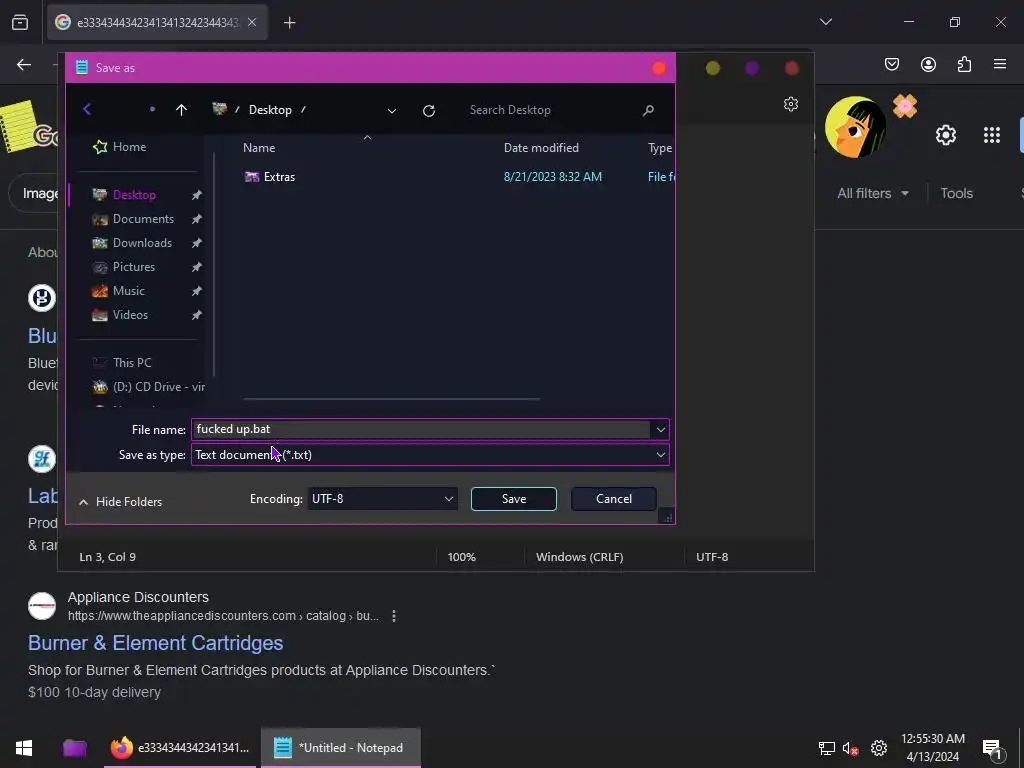Open Burner & Element Cartridges result

pyautogui.click(x=155, y=643)
